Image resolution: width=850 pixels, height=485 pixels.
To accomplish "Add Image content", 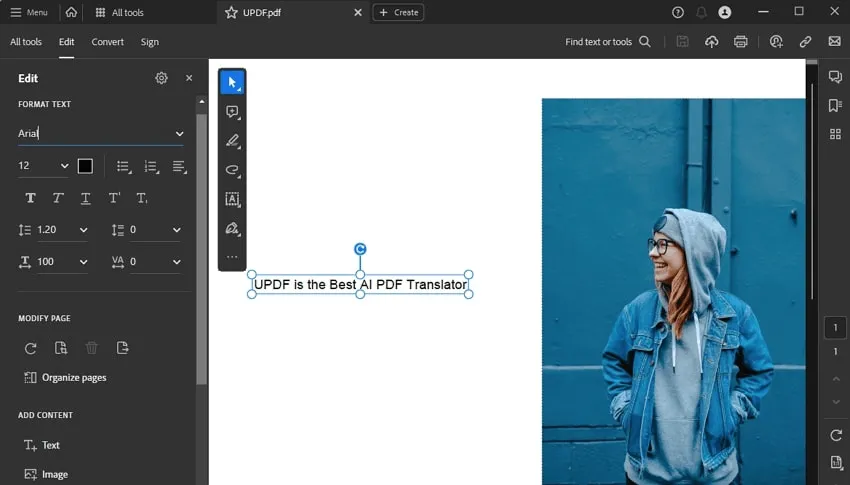I will (x=46, y=475).
